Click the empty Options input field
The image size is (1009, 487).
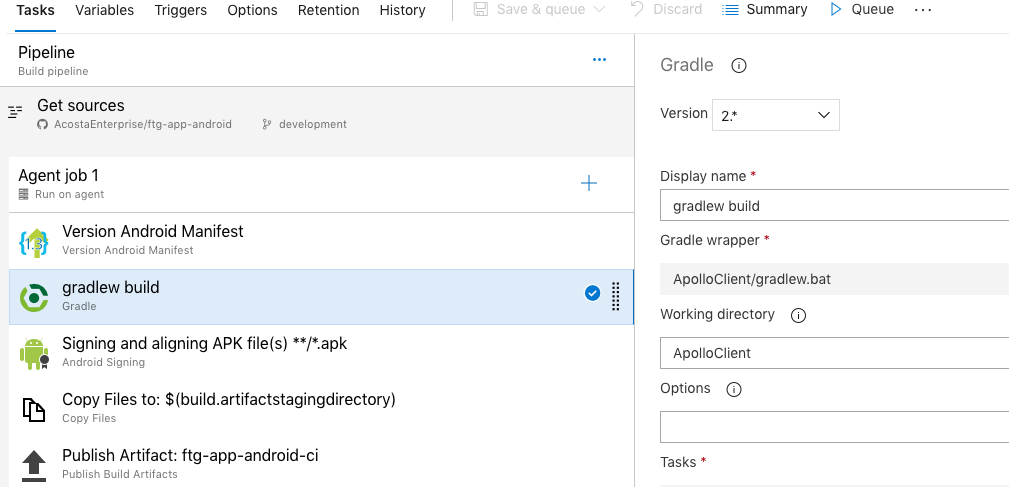point(835,427)
